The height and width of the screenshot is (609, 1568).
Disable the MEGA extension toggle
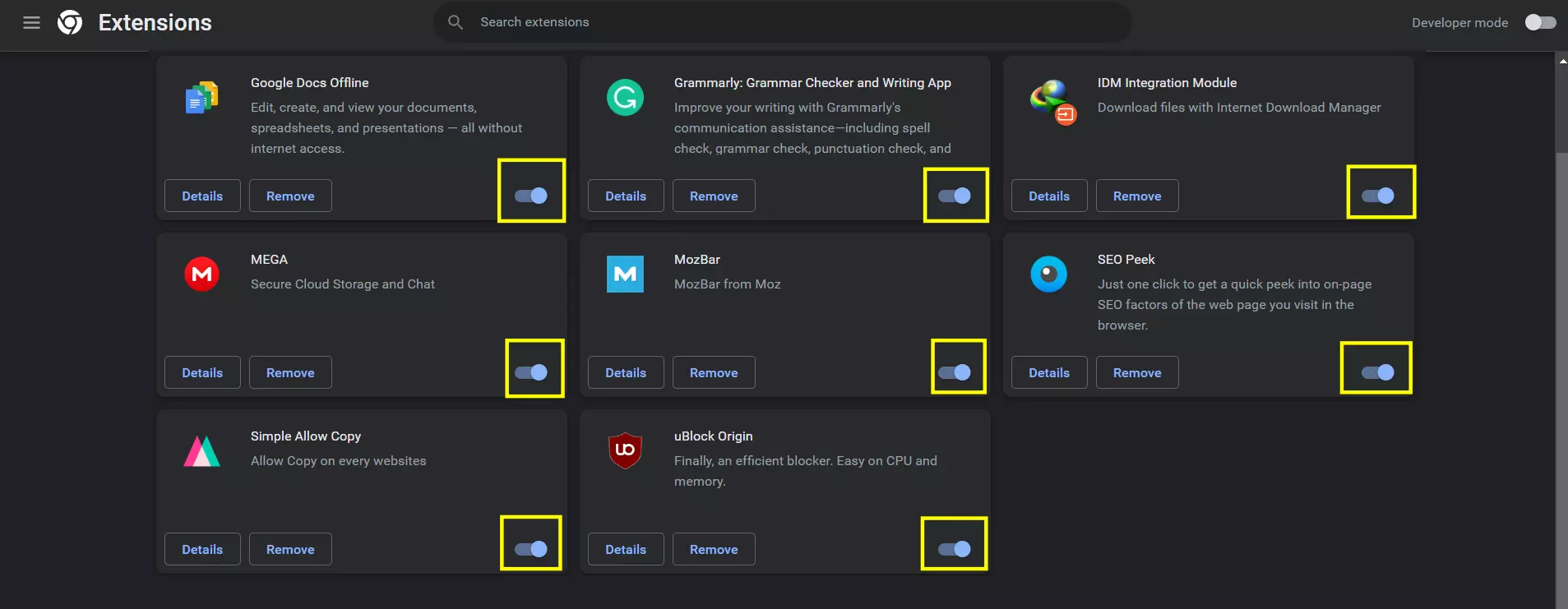[x=531, y=372]
